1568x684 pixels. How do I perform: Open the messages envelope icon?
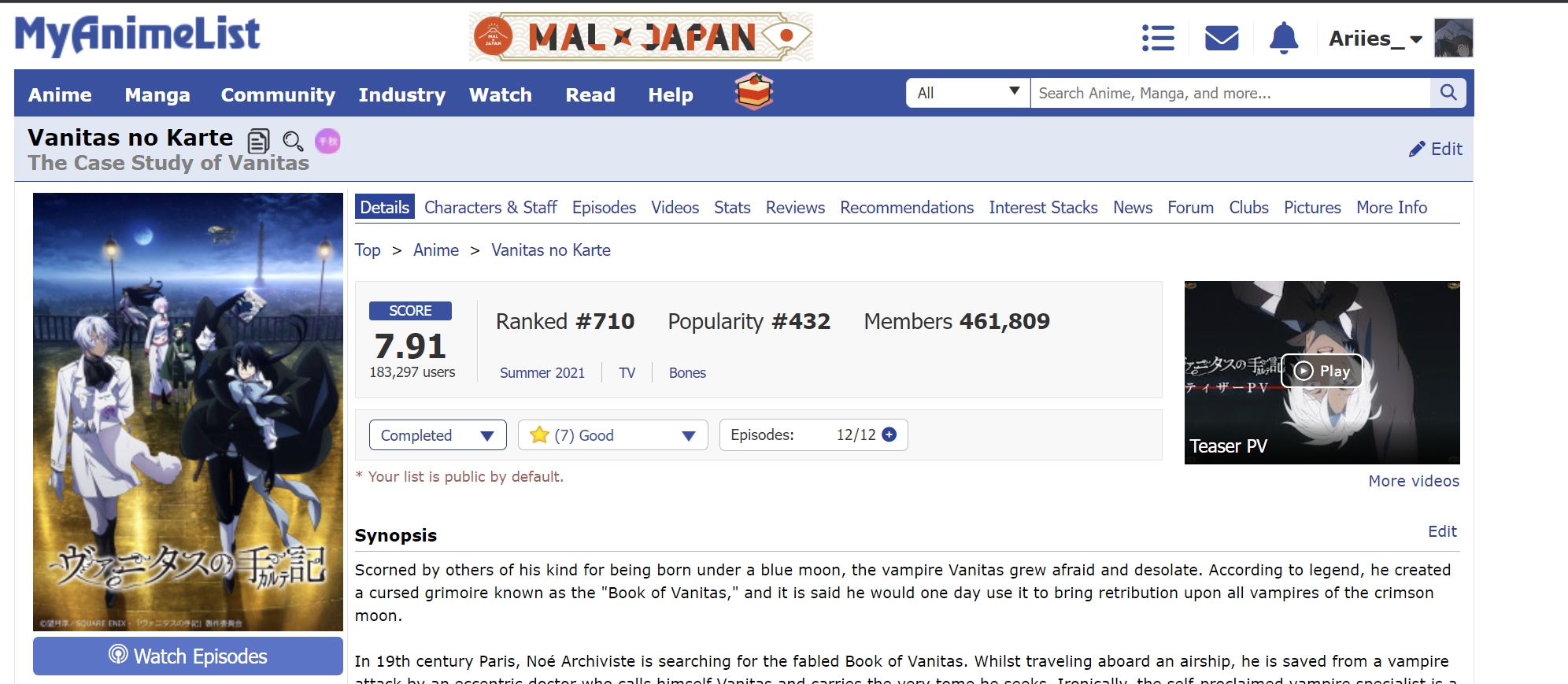(1222, 38)
